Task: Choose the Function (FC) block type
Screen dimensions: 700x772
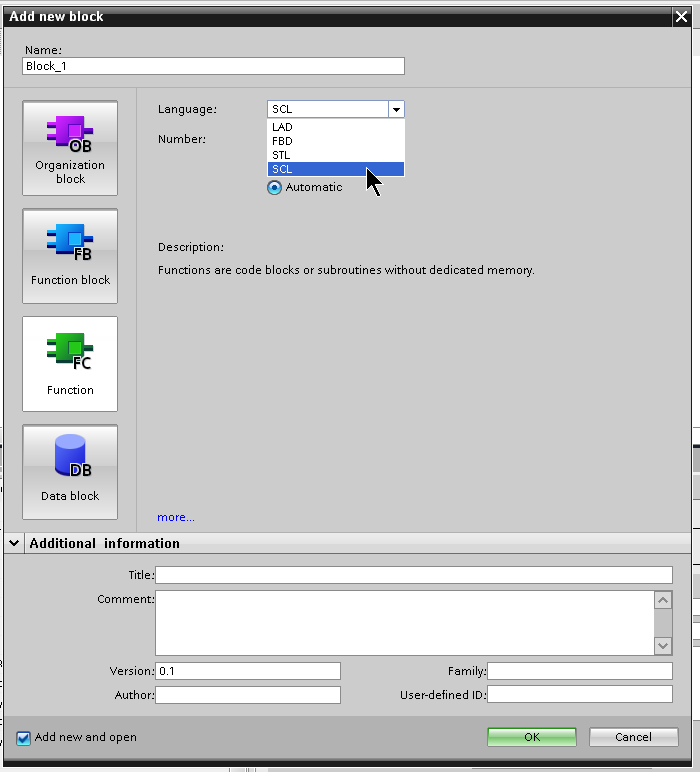Action: click(70, 364)
